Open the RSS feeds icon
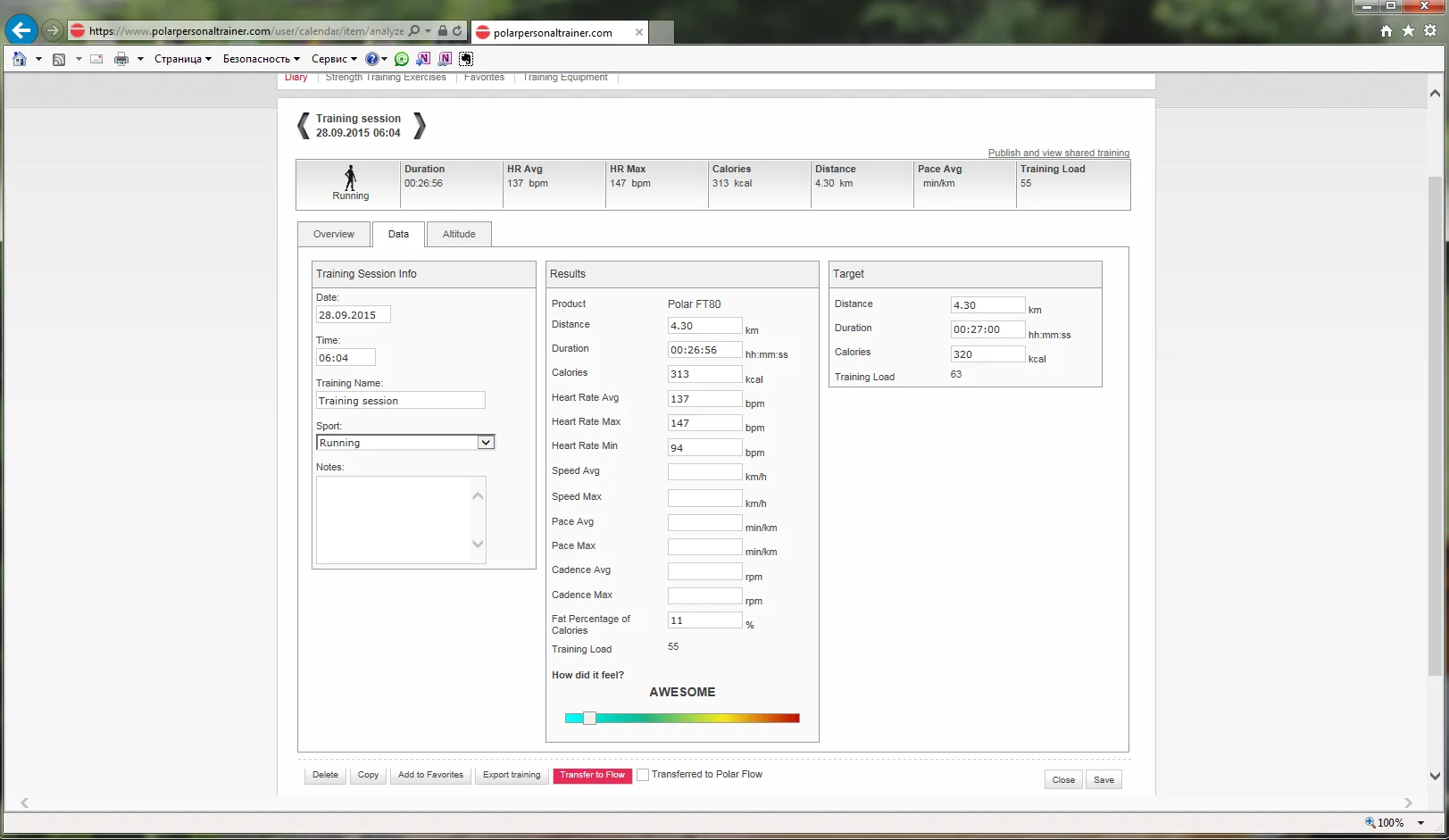The height and width of the screenshot is (840, 1449). tap(59, 59)
